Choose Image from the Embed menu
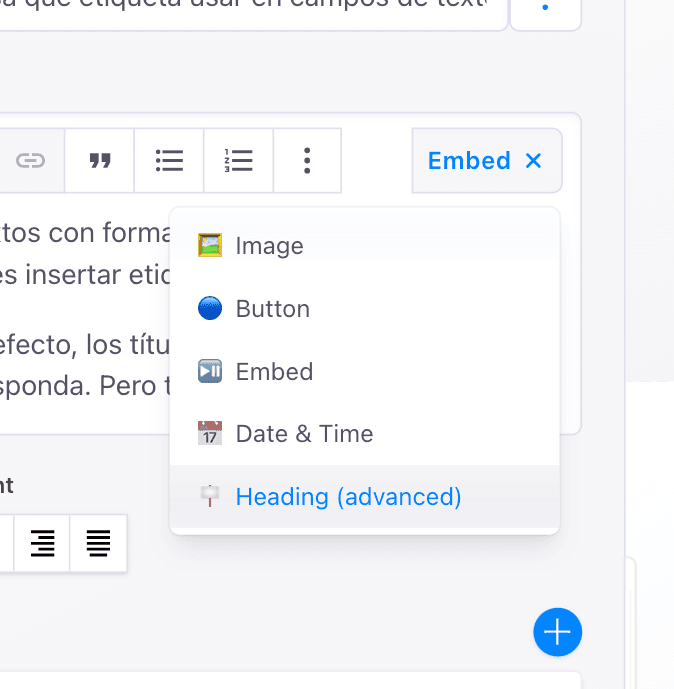The height and width of the screenshot is (689, 674). (269, 245)
